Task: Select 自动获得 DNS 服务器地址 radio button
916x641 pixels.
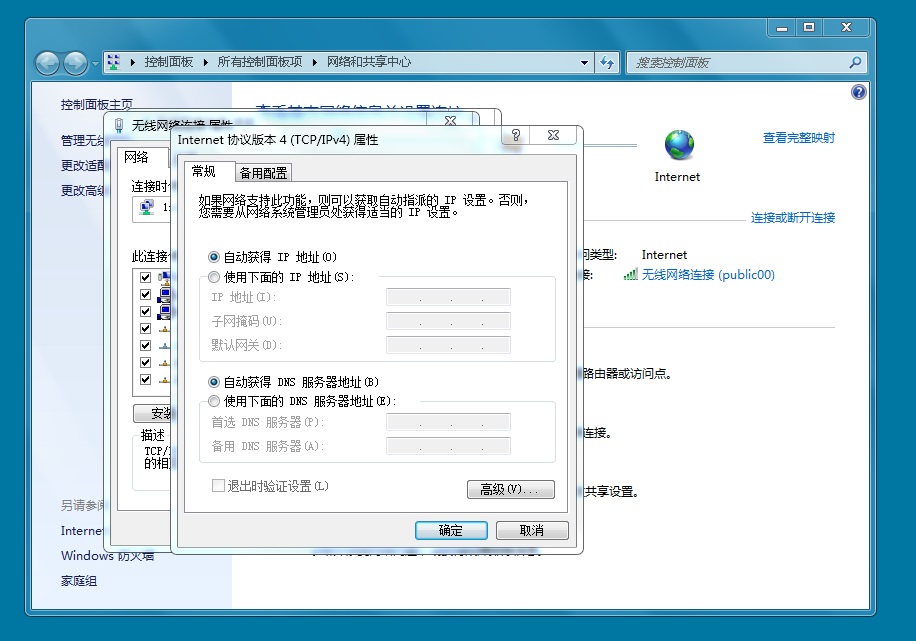Action: tap(214, 382)
